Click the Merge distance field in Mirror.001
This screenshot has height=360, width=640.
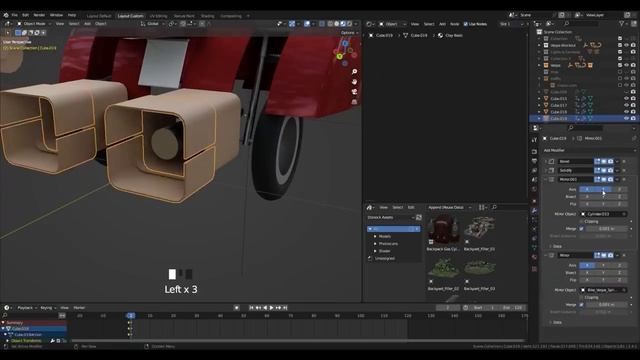(x=607, y=229)
